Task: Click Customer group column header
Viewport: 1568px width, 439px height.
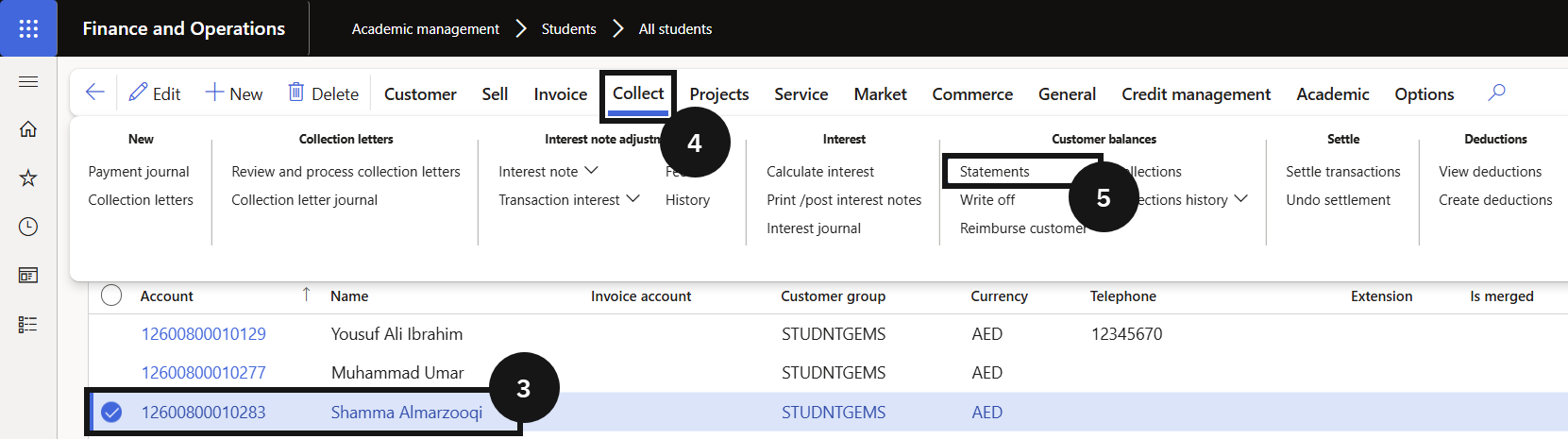Action: point(833,296)
